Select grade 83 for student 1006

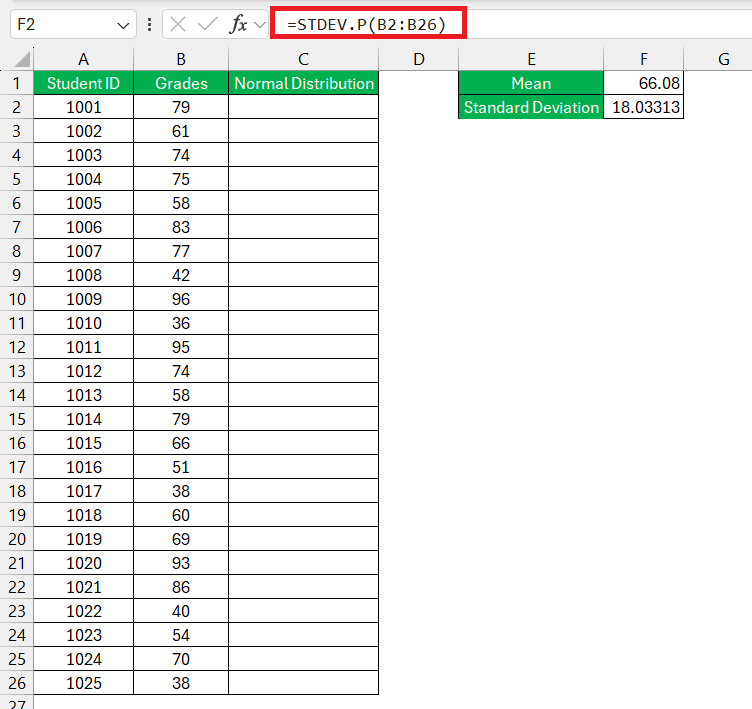tap(181, 227)
